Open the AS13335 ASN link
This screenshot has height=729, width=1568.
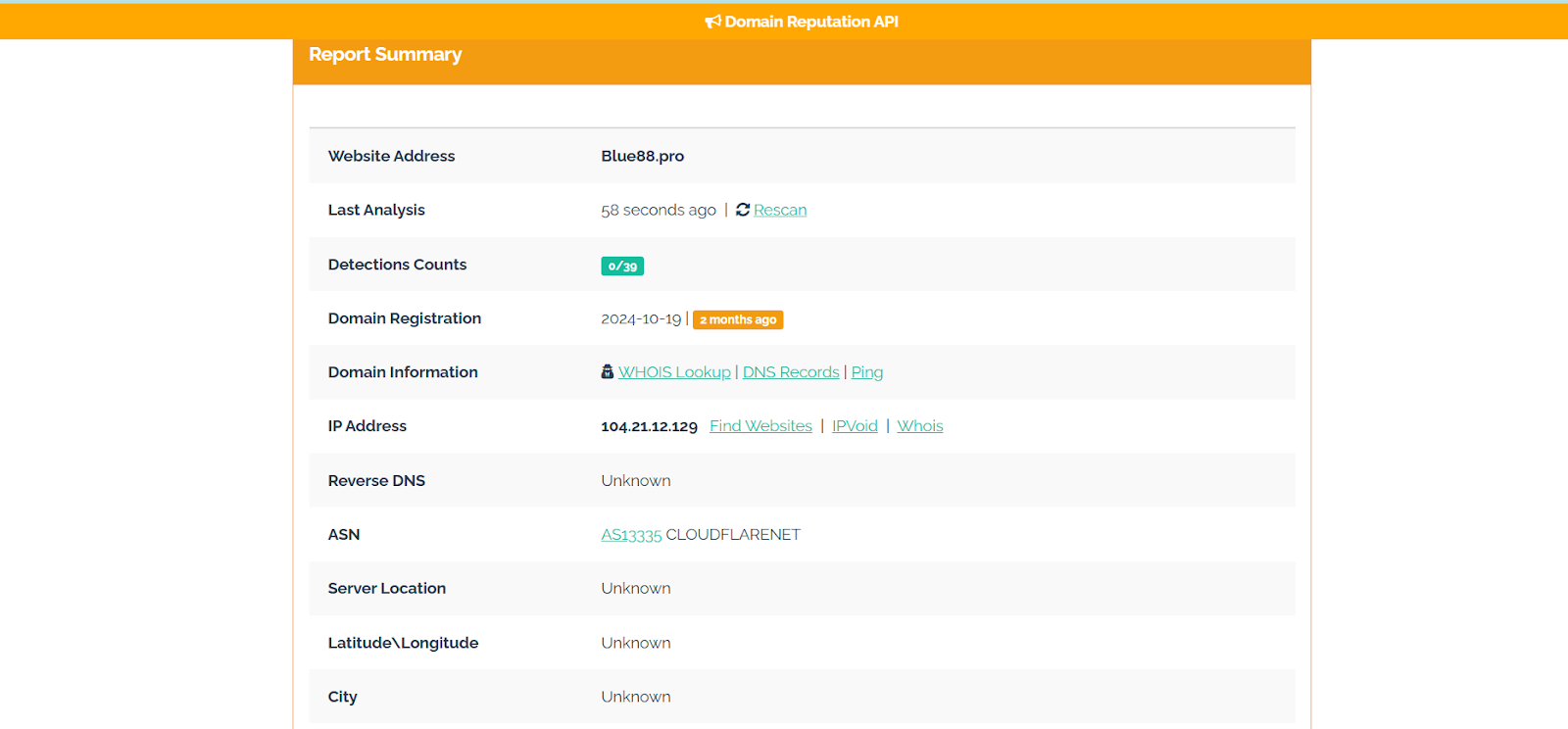[631, 535]
